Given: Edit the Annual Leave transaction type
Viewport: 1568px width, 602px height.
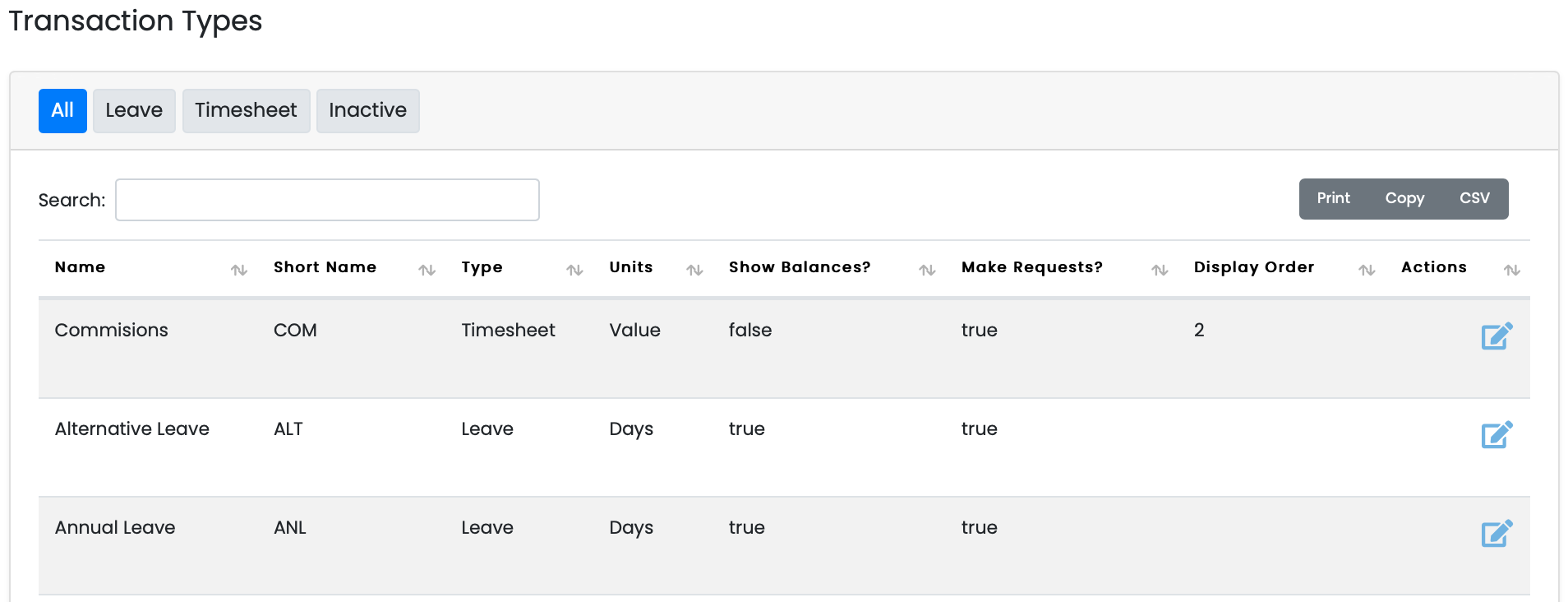Looking at the screenshot, I should (x=1496, y=533).
